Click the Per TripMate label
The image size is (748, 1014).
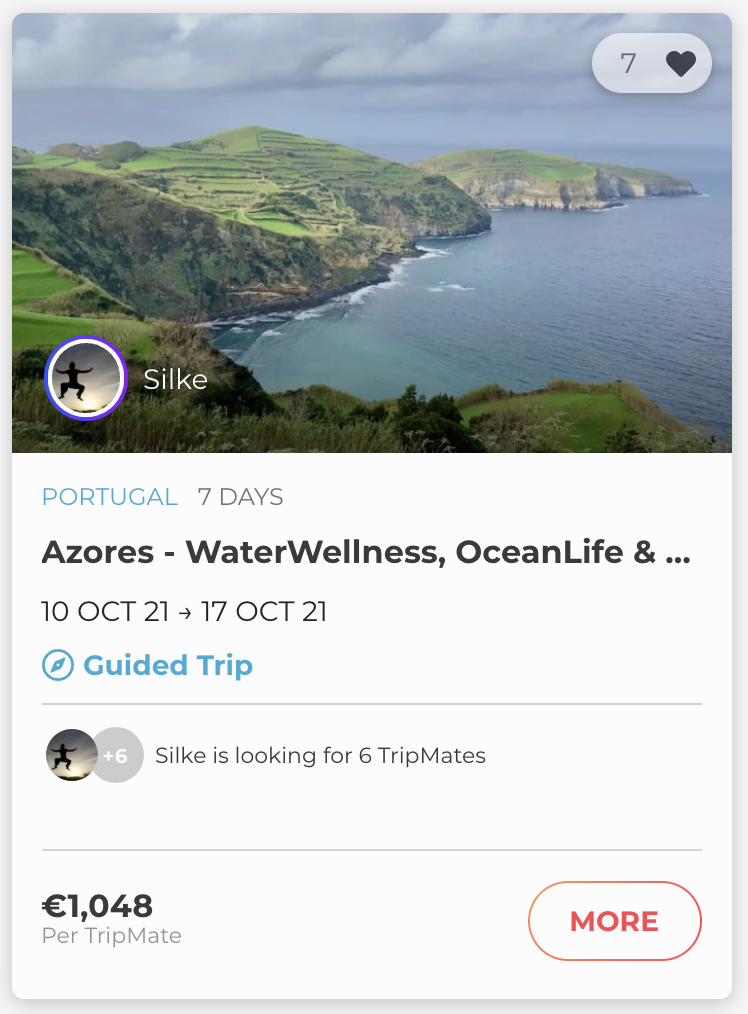(111, 936)
